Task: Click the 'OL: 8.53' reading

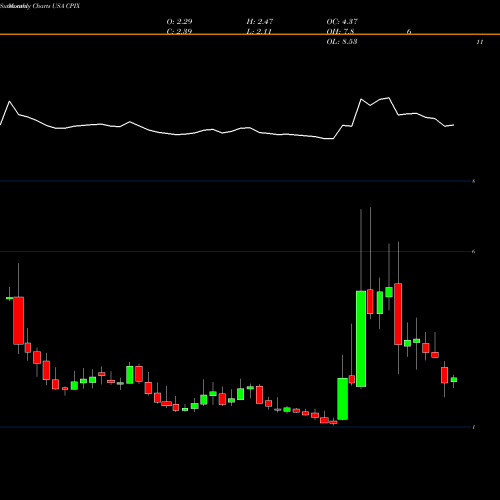Action: pyautogui.click(x=342, y=42)
